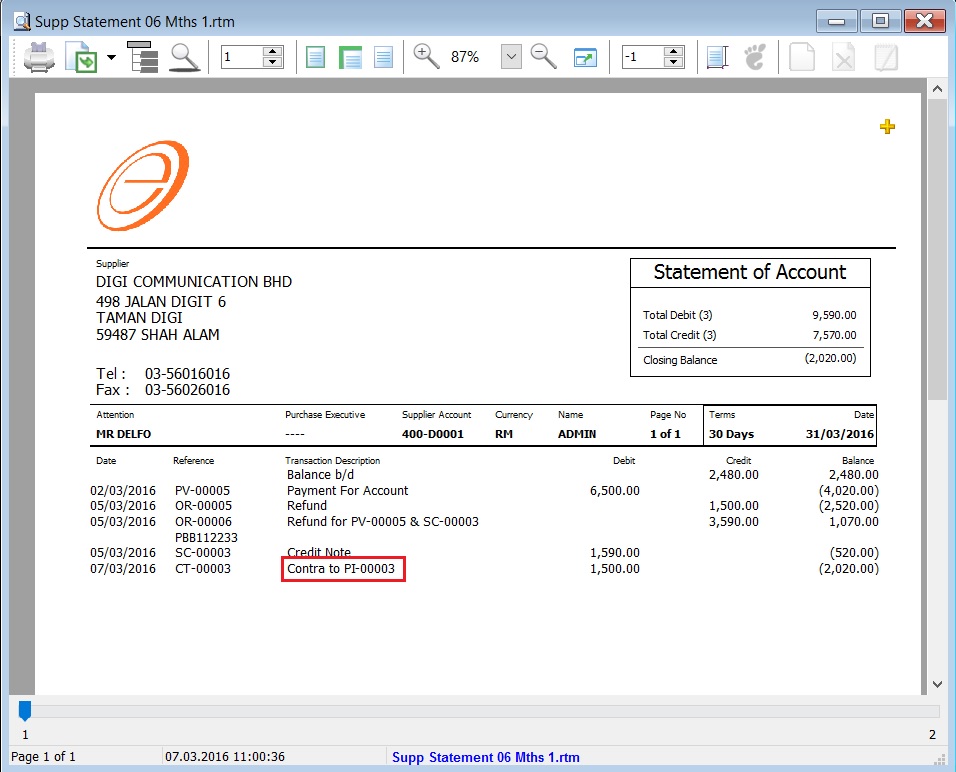
Task: Click the Export report icon
Action: click(x=80, y=57)
